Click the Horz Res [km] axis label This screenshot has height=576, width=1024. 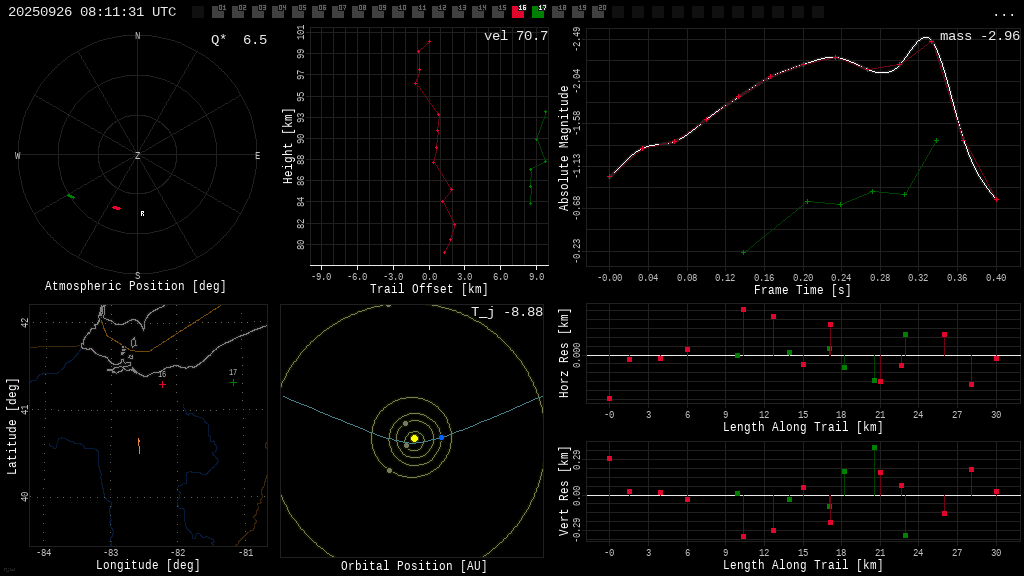pos(564,353)
